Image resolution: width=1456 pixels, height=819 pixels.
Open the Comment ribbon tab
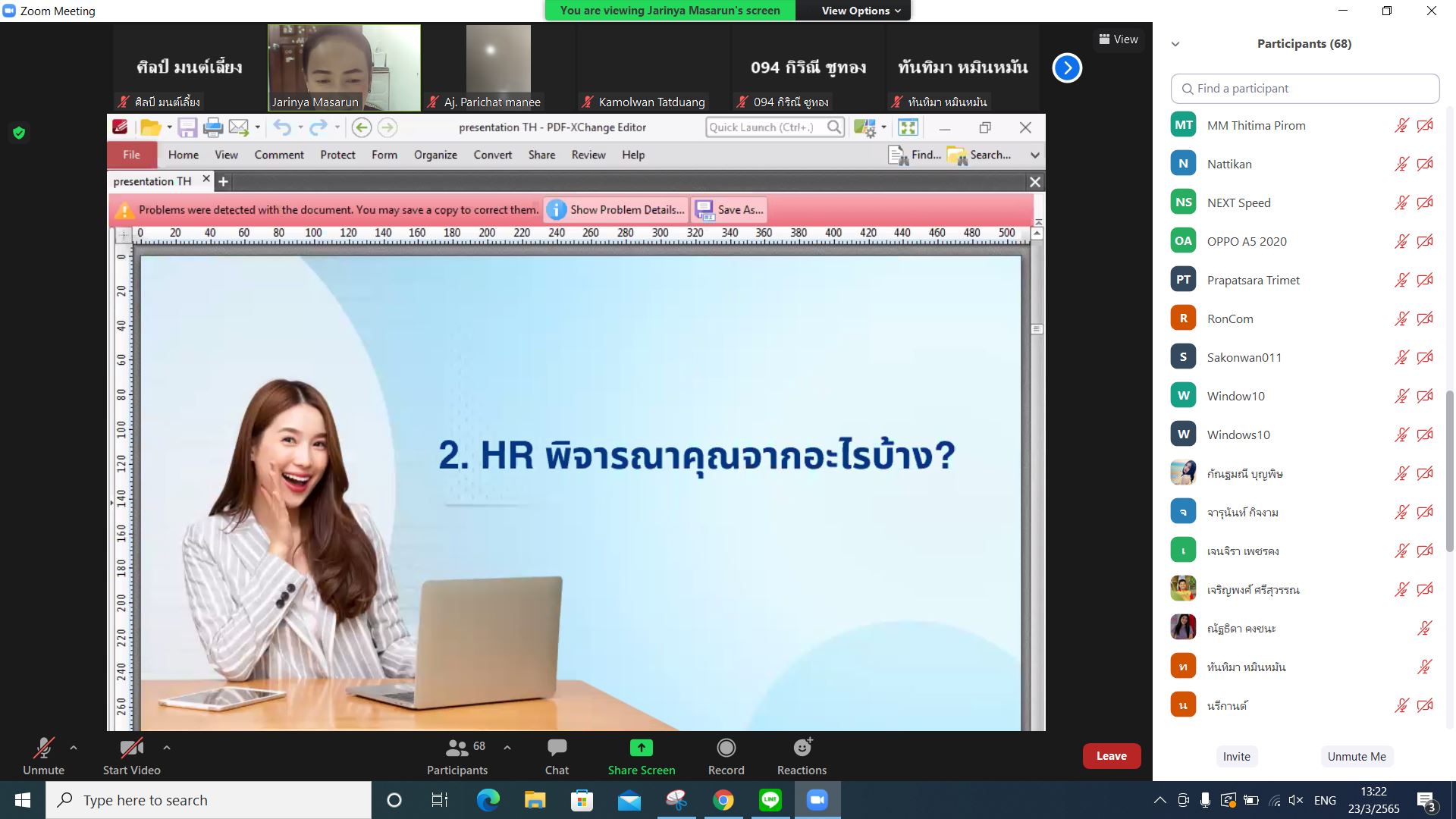(279, 155)
